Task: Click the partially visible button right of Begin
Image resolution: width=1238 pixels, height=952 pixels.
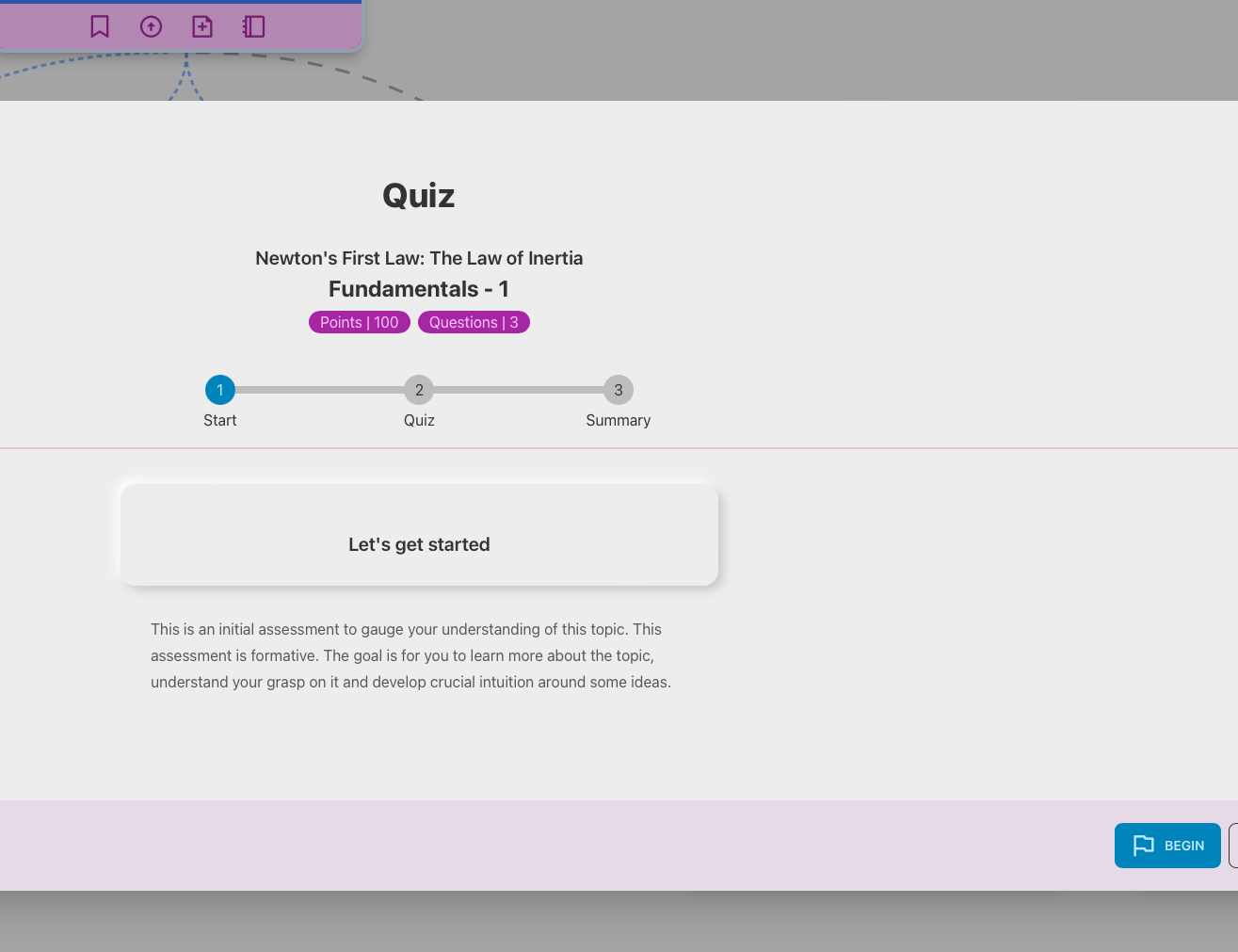Action: pyautogui.click(x=1233, y=846)
